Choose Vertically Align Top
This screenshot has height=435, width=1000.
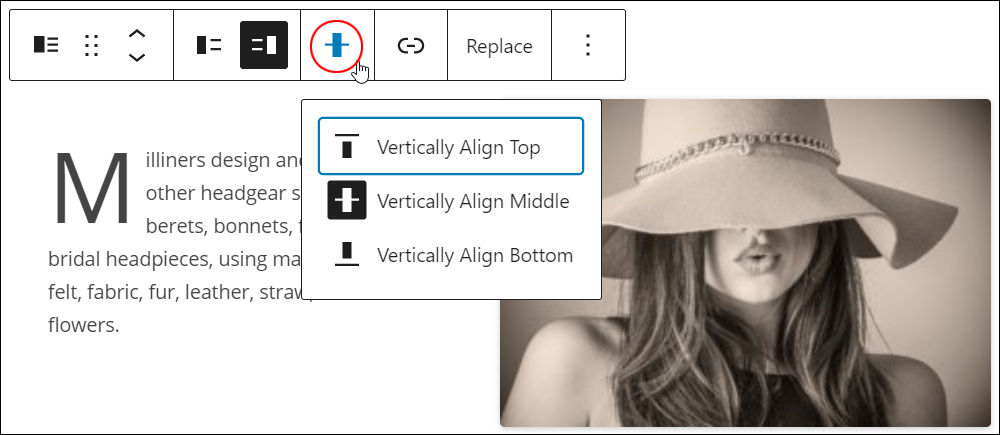click(451, 146)
